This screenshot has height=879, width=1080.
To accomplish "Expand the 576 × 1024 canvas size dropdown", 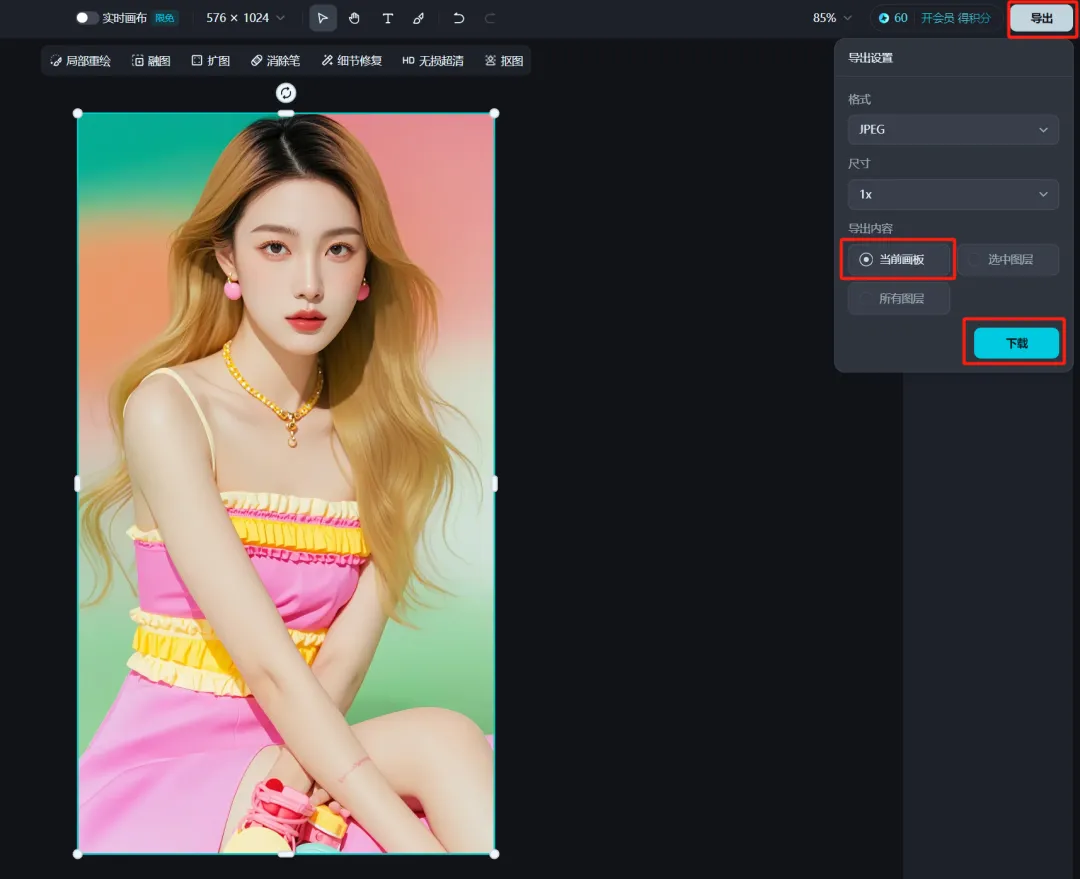I will (245, 18).
